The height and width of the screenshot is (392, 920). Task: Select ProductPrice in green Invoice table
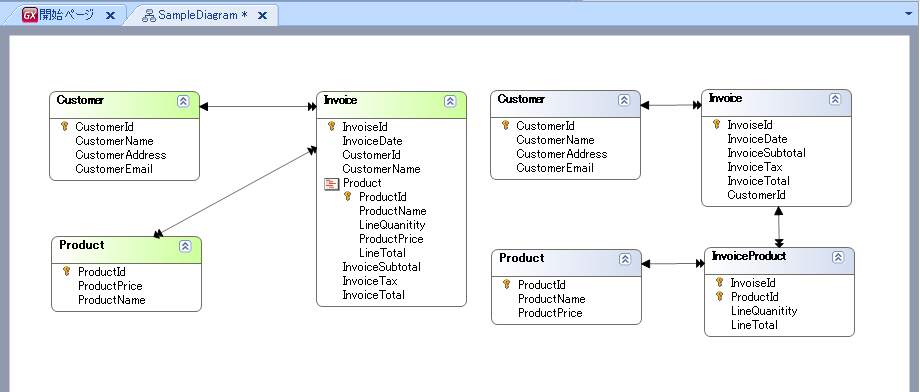click(x=391, y=239)
